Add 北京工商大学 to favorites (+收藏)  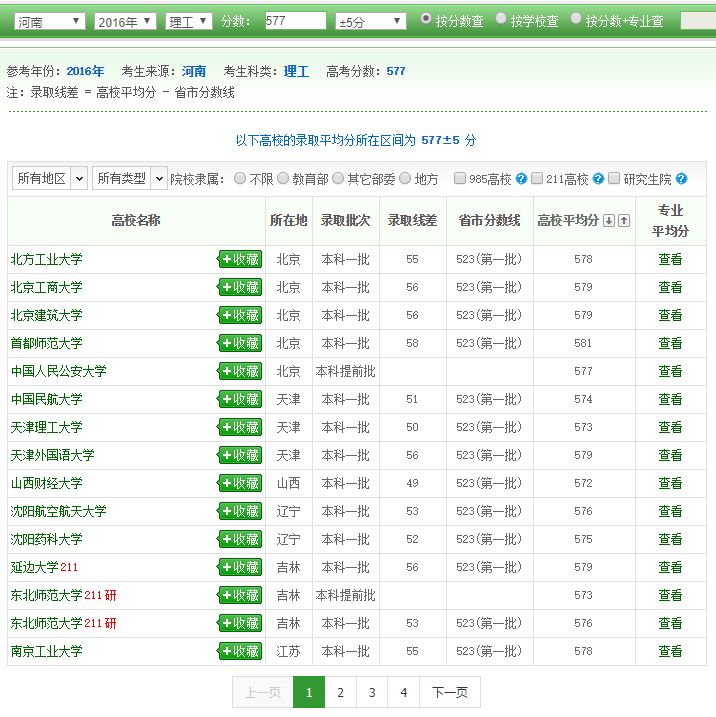click(240, 287)
